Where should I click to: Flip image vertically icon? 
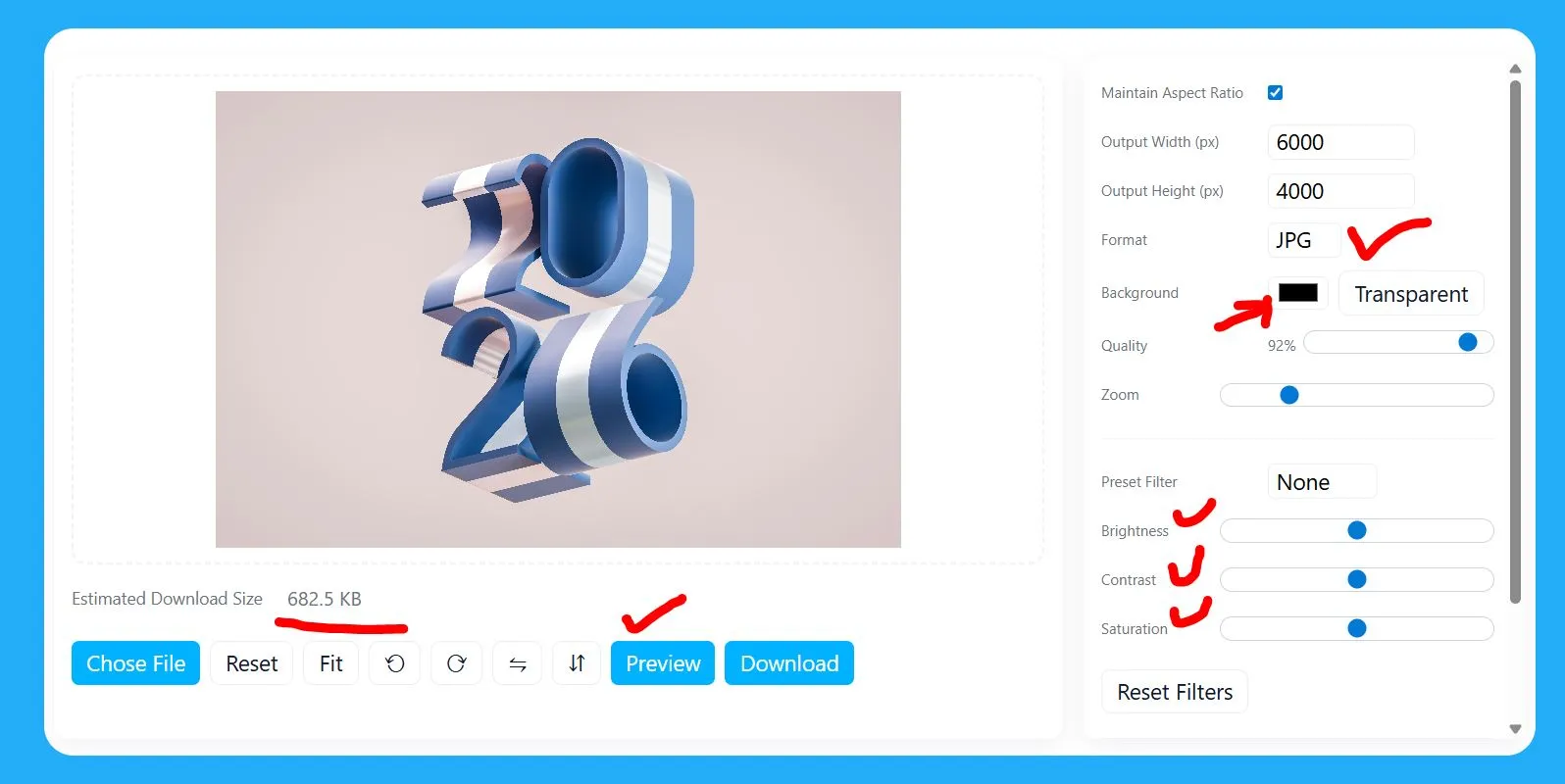click(x=577, y=663)
